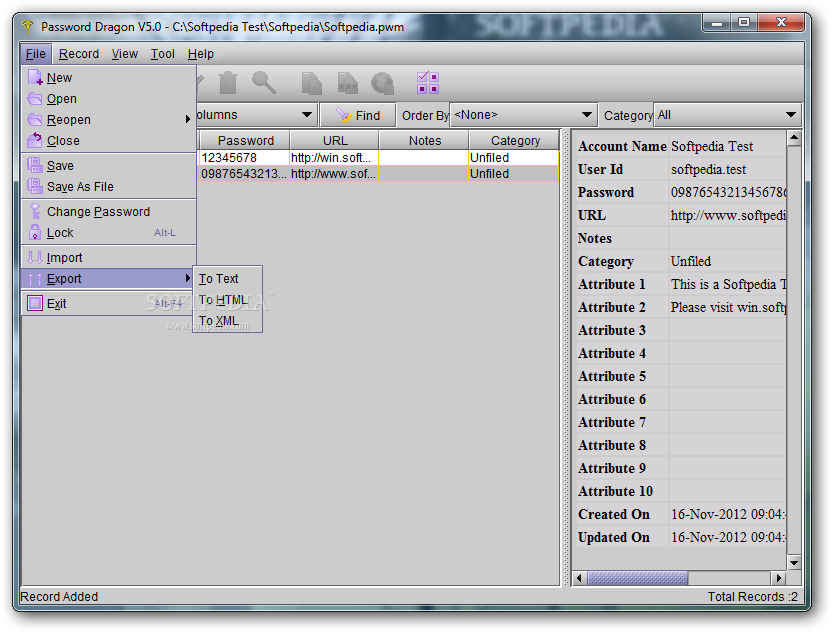Click the details Category value Unfiled
Screen dimensions: 832x632
[690, 261]
